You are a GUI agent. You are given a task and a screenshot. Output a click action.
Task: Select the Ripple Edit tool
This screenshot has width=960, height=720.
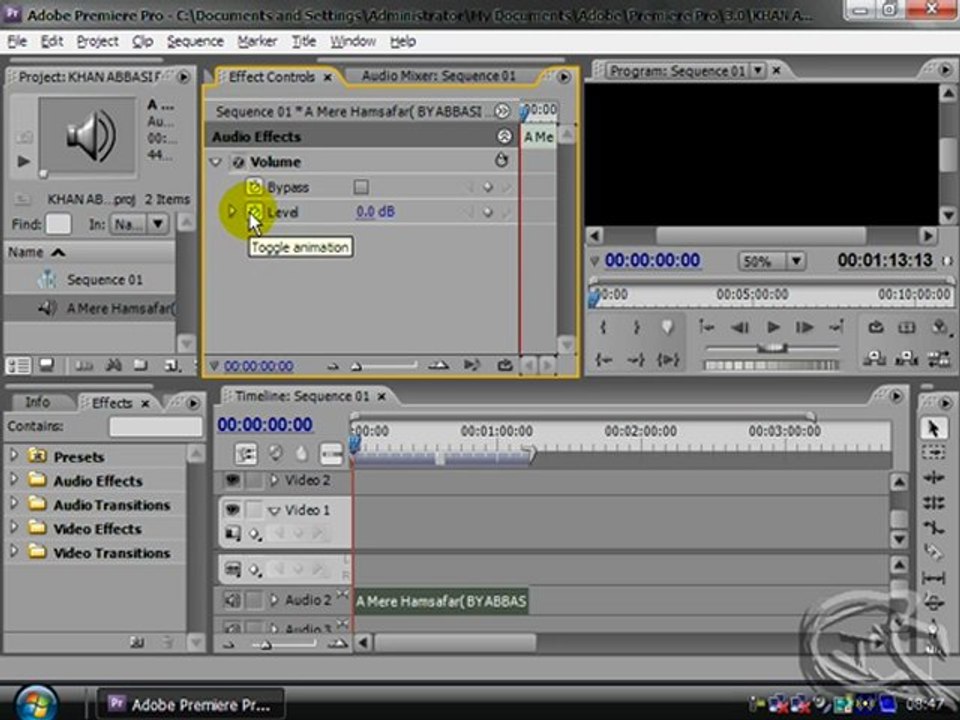pos(933,478)
